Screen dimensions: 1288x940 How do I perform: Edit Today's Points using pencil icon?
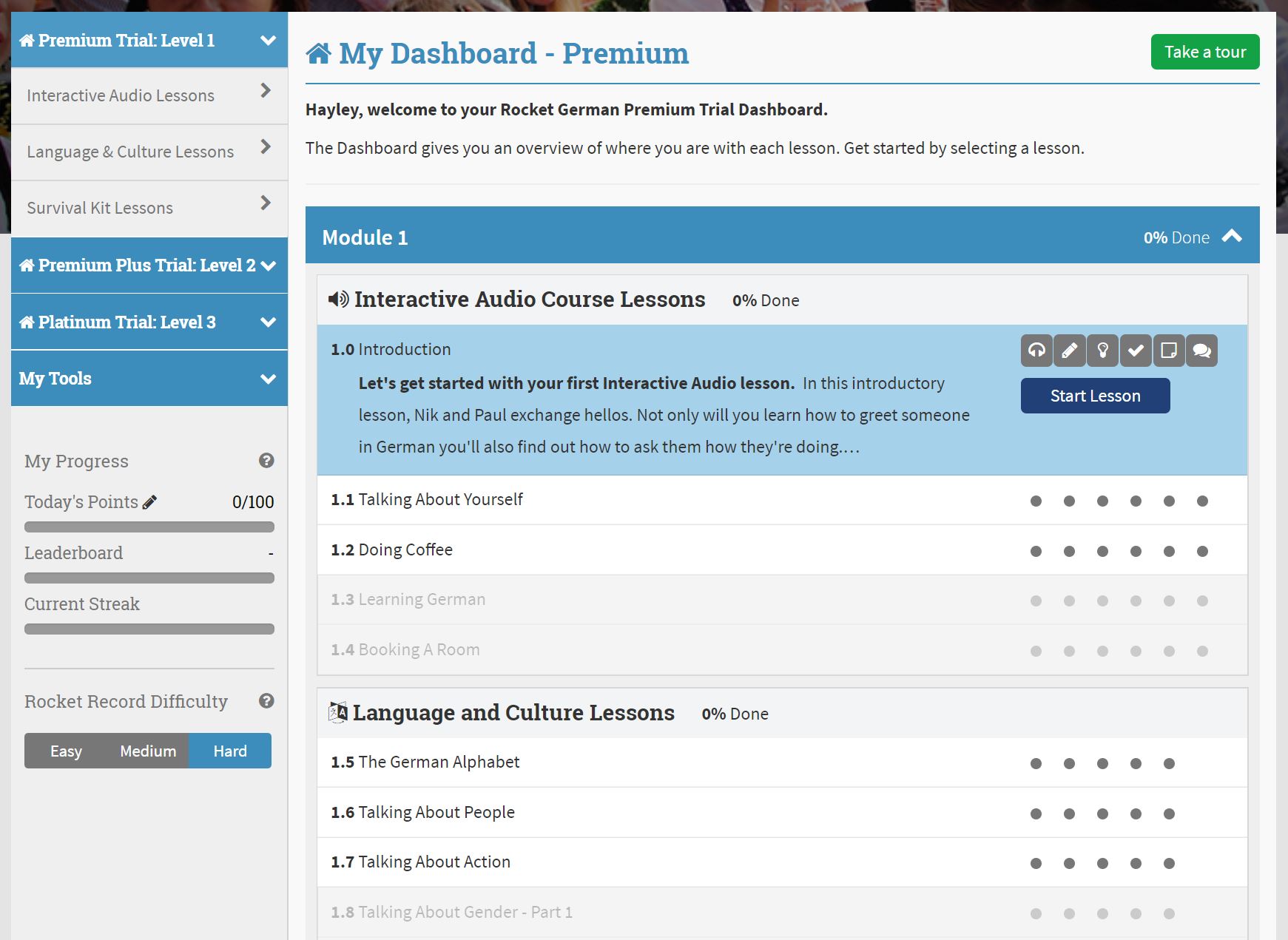point(149,502)
